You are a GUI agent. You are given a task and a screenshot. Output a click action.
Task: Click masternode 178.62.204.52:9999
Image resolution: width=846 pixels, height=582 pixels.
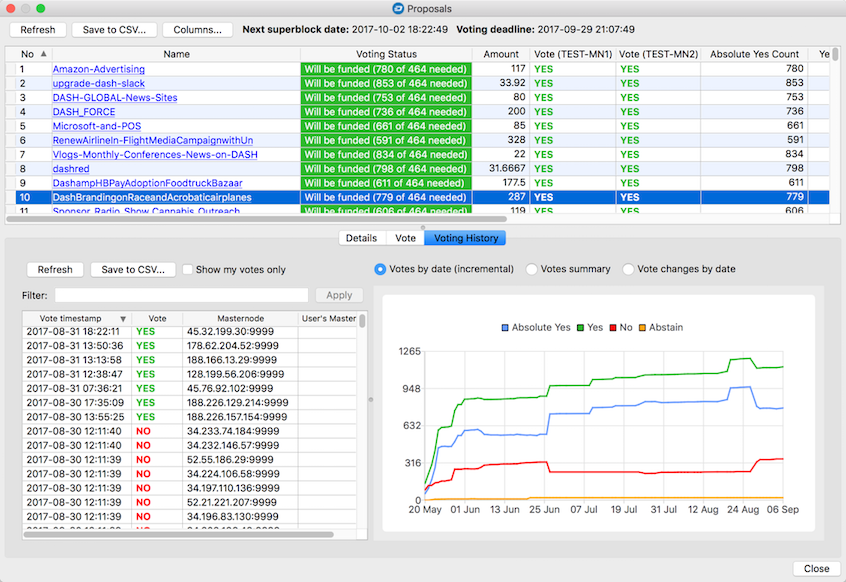click(x=233, y=346)
